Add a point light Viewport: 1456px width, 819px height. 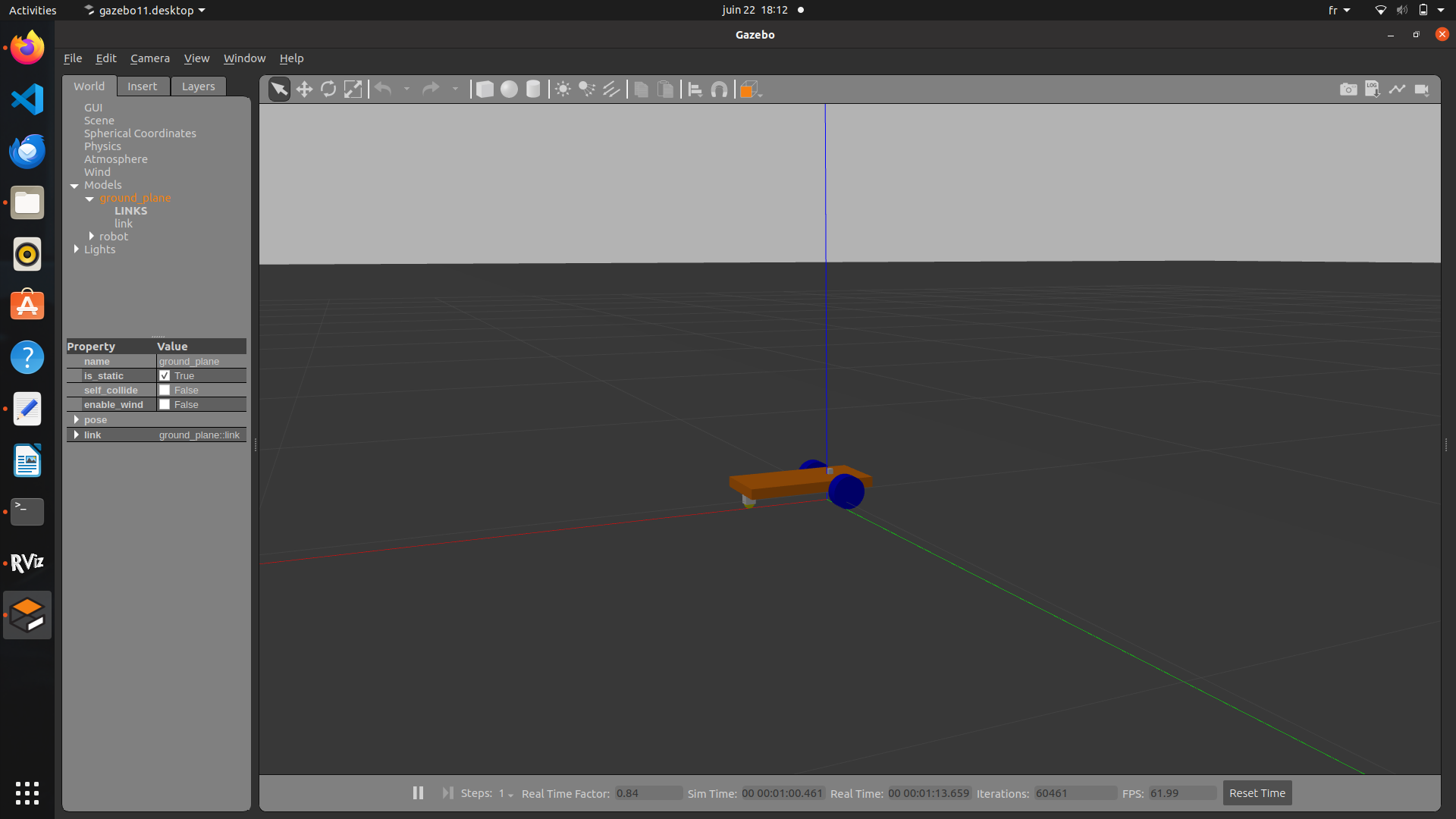pos(563,89)
